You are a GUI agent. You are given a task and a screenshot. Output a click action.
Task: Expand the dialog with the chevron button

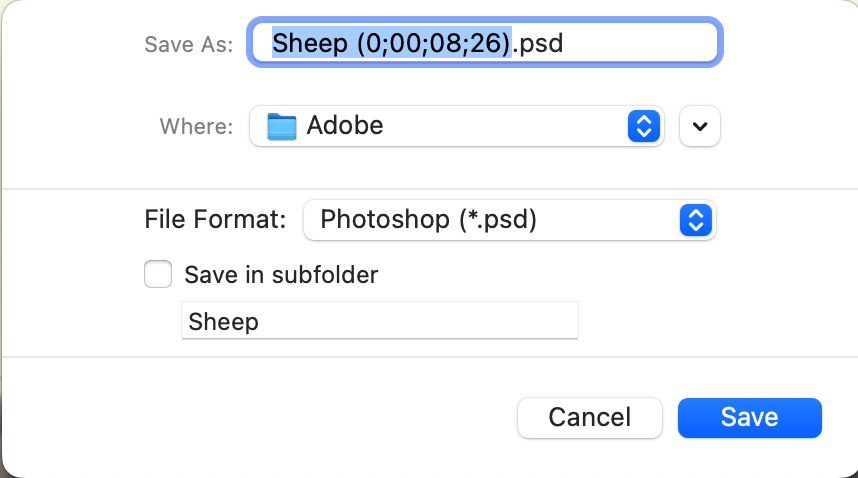click(x=700, y=126)
